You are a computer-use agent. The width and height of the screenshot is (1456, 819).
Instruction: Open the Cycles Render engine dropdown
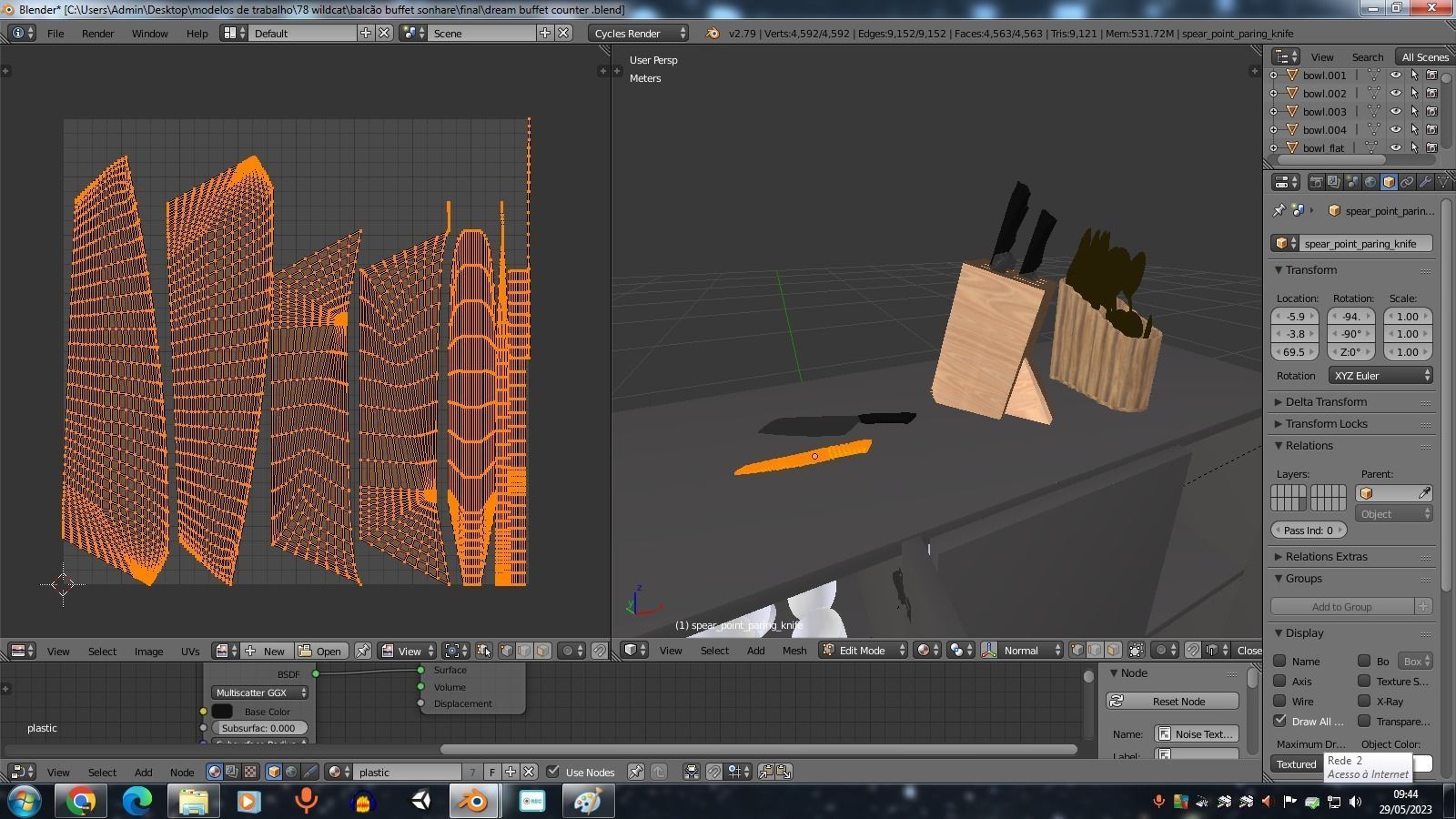click(638, 33)
